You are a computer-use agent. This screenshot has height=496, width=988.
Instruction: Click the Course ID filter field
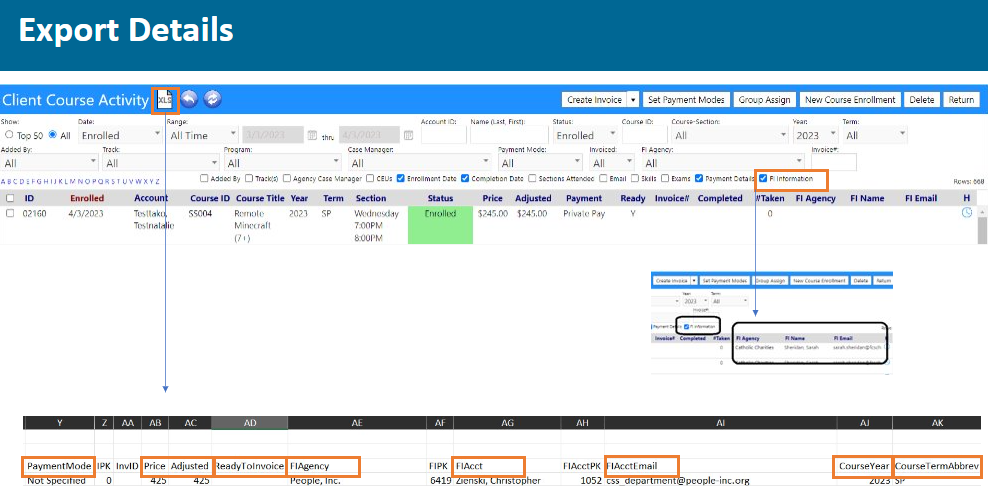pyautogui.click(x=645, y=135)
